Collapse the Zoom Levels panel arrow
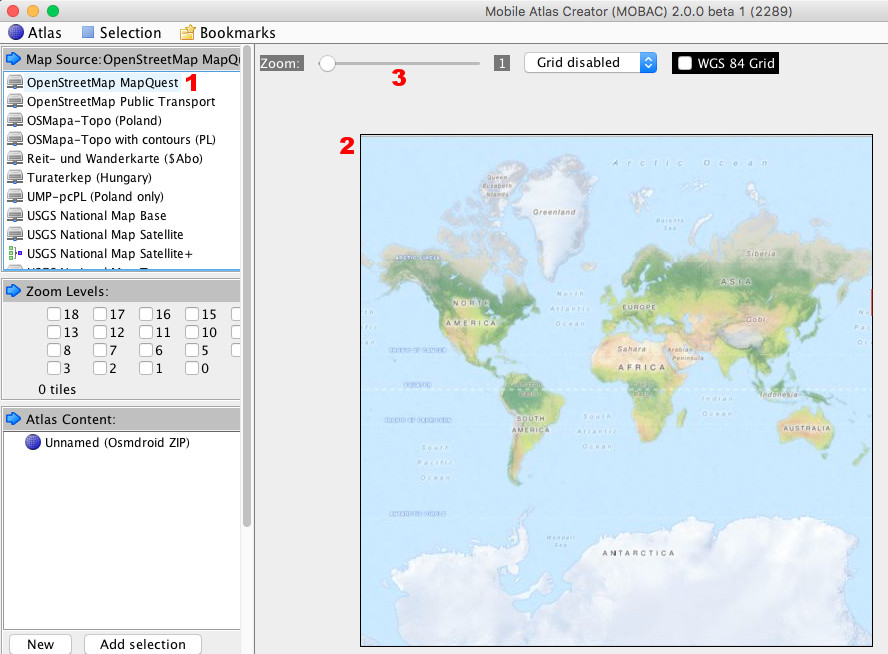 tap(14, 291)
